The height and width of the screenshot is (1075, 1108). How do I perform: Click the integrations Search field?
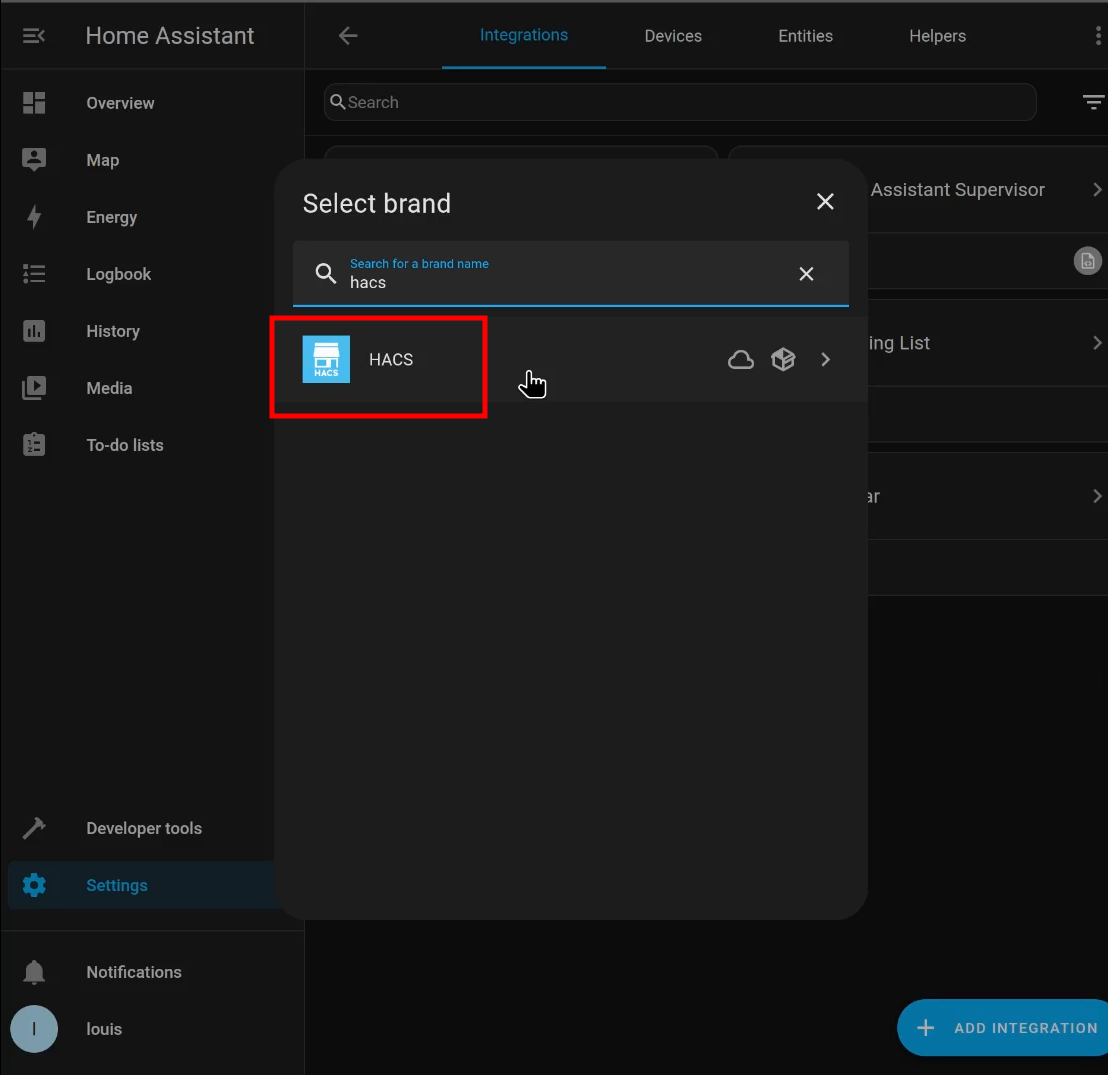[680, 102]
